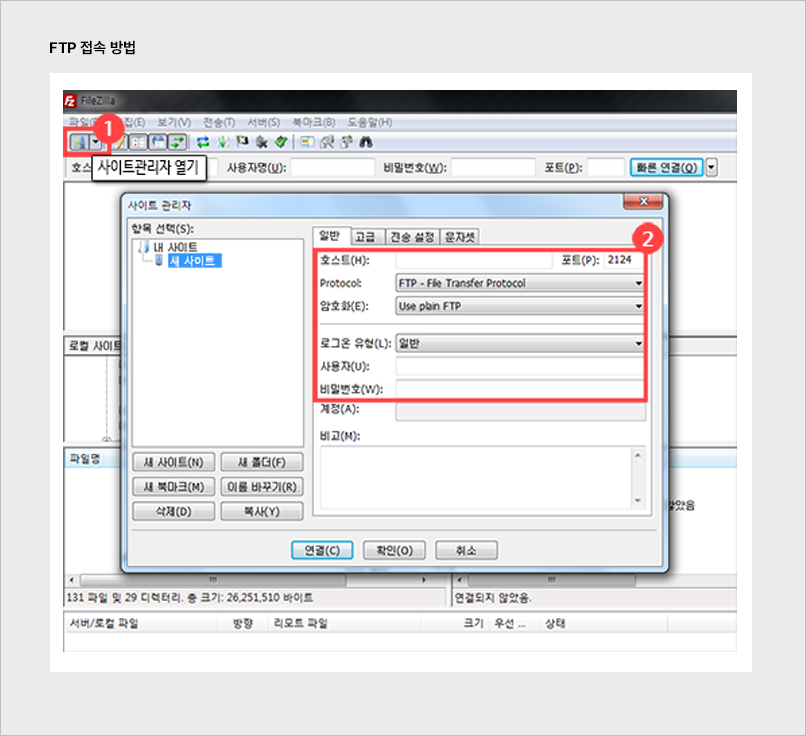Click the binoculars search files icon
Image resolution: width=806 pixels, height=736 pixels.
[366, 142]
